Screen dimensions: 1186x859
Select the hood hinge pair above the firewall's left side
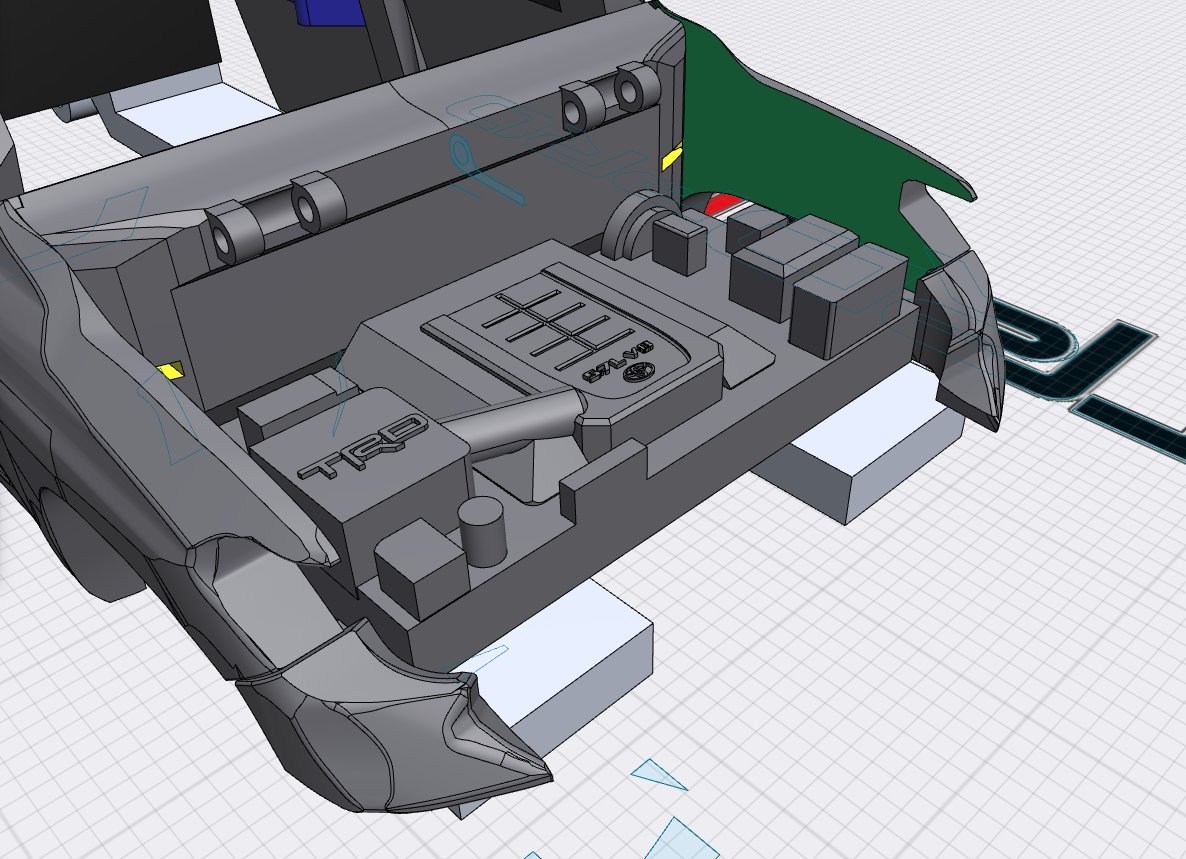[x=275, y=217]
